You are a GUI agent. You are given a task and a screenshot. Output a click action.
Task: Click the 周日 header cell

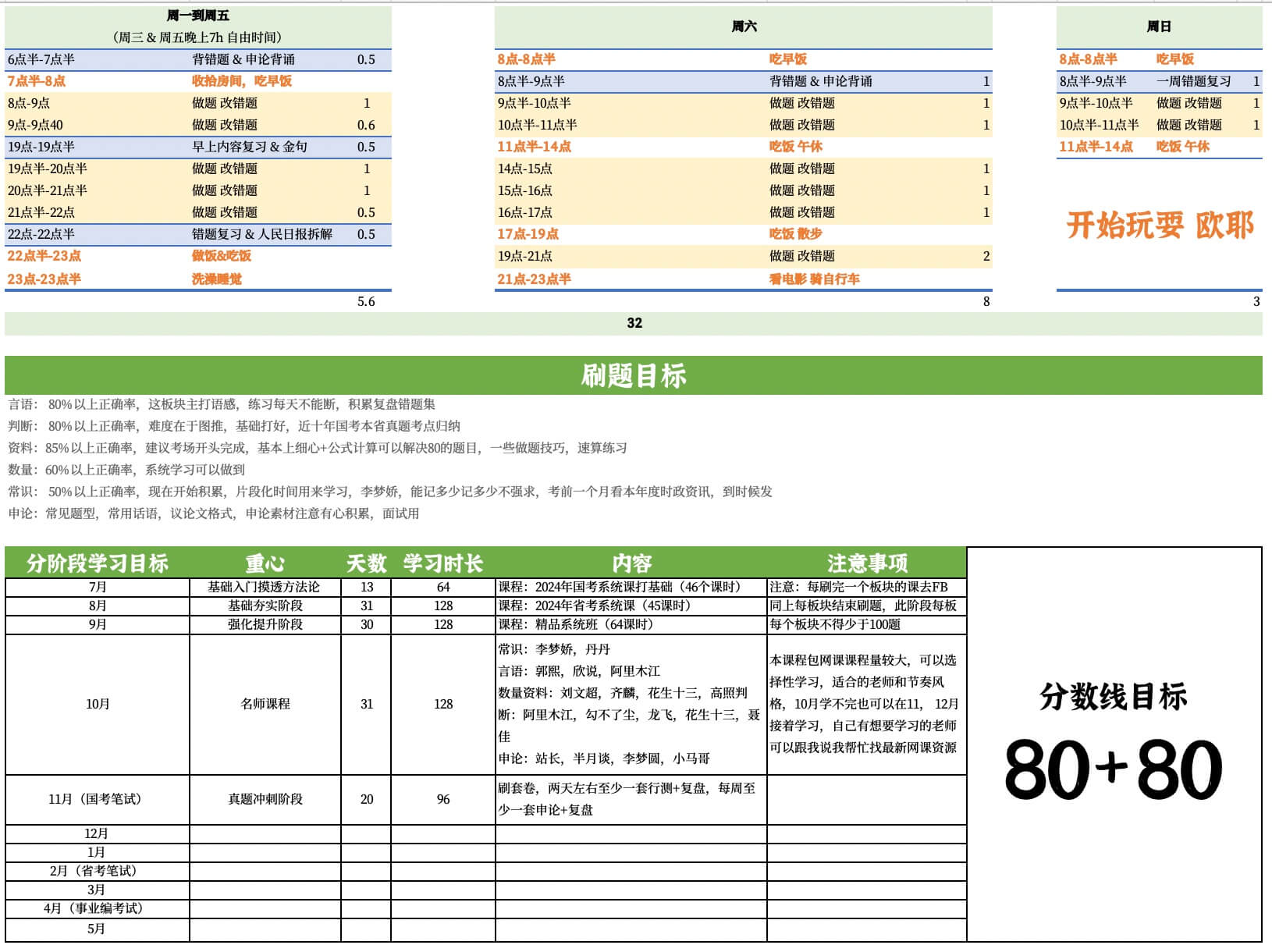tap(1159, 27)
